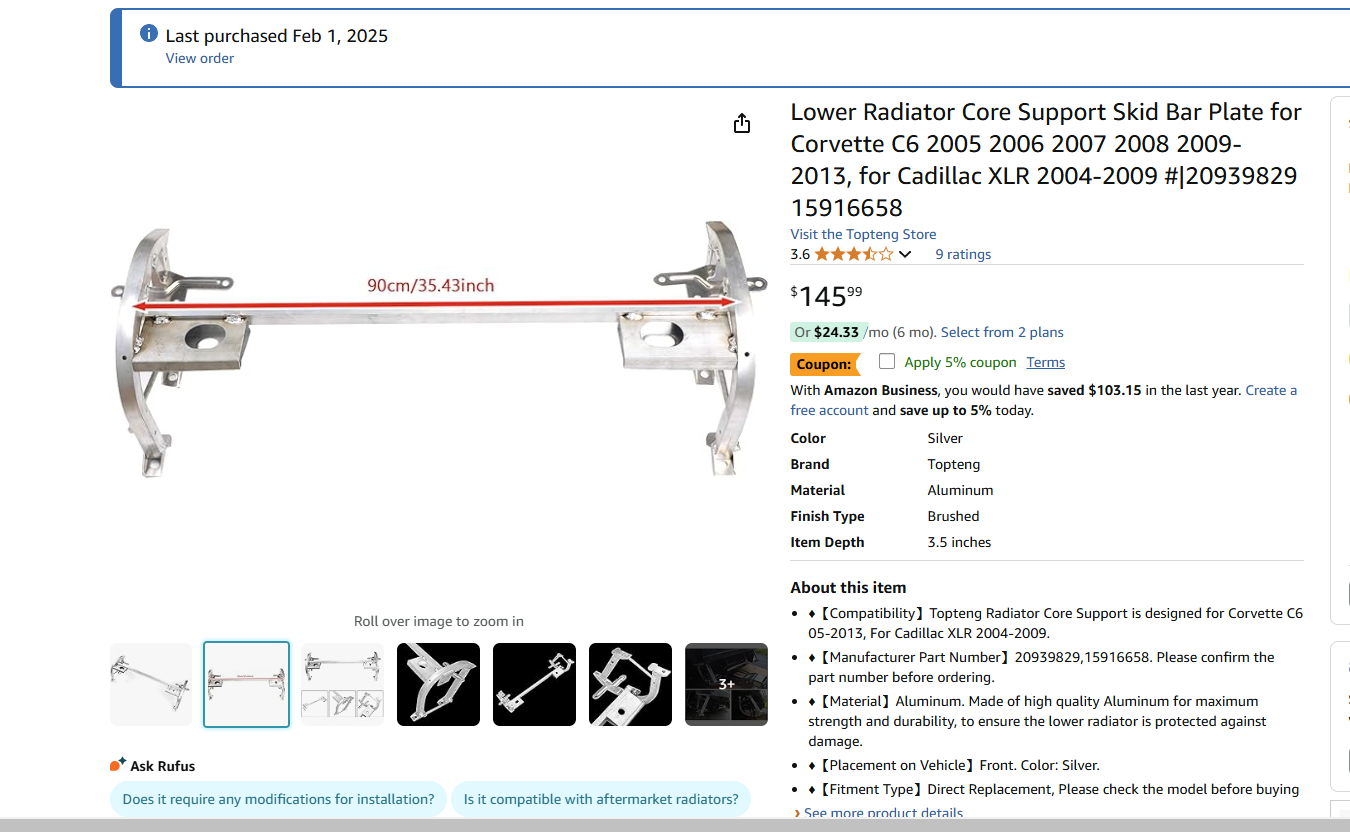Viewport: 1350px width, 832px height.
Task: Ask Rufus about modifications for installation
Action: pyautogui.click(x=278, y=799)
